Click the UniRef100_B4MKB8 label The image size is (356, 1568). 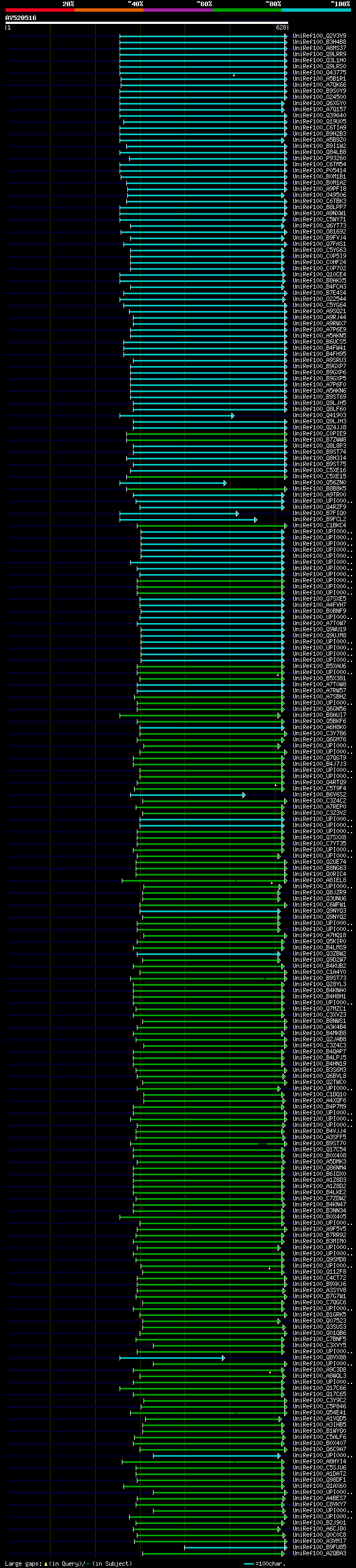[x=319, y=1033]
